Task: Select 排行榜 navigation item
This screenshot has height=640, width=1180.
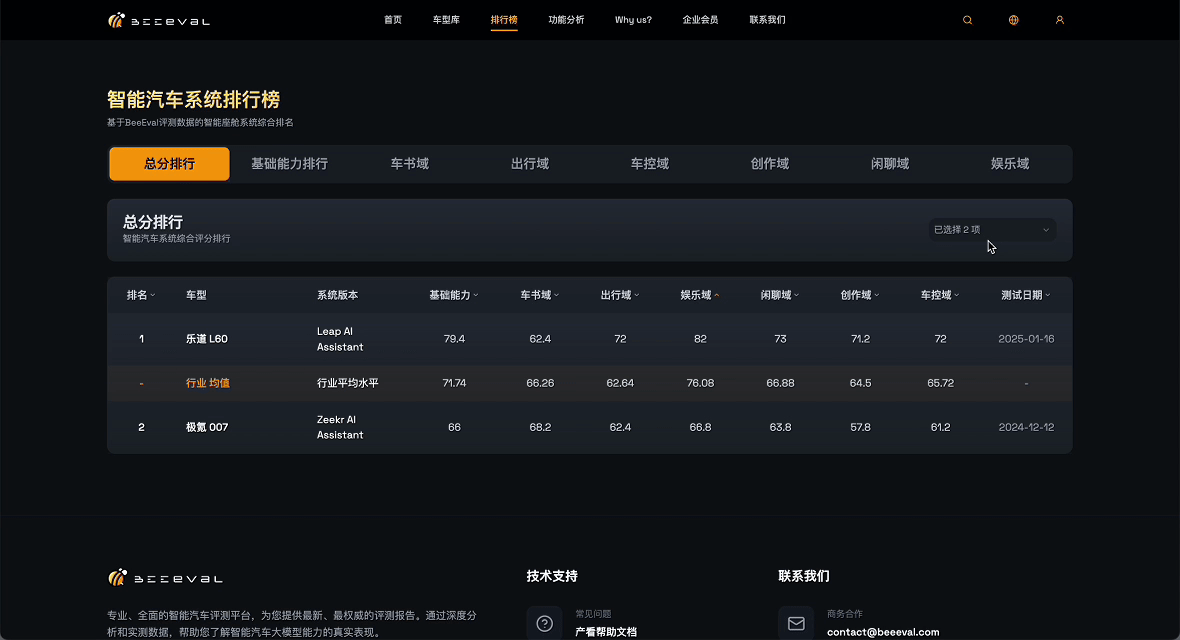Action: pos(504,20)
